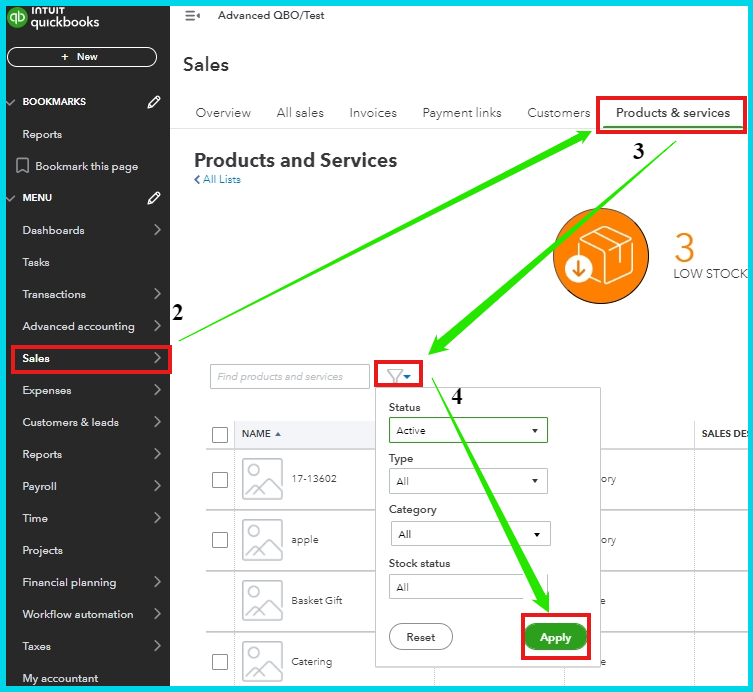
Task: Switch to the Payment links tab
Action: tap(462, 113)
